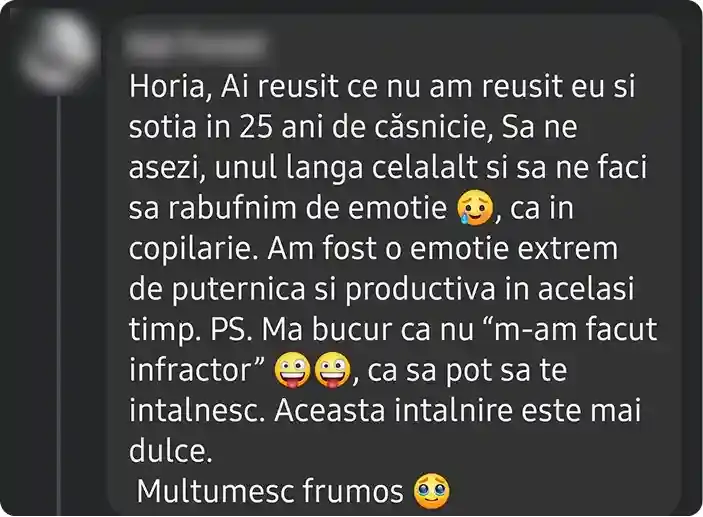This screenshot has height=517, width=703.
Task: Click the word "productiva" in the message
Action: (x=420, y=290)
